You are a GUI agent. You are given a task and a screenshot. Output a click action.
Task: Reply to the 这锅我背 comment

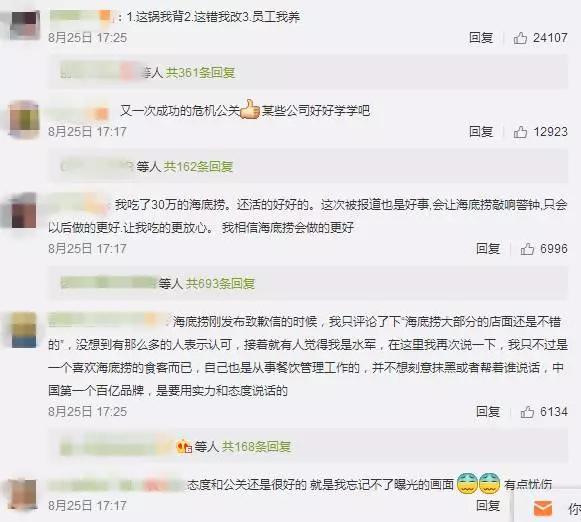pyautogui.click(x=481, y=37)
